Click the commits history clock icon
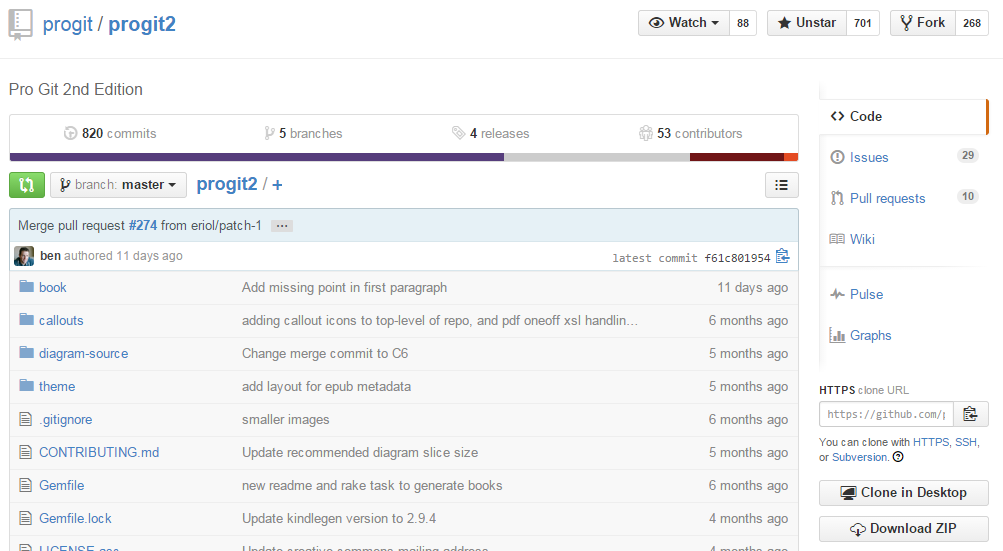Screen dimensions: 1003x551 (70, 133)
